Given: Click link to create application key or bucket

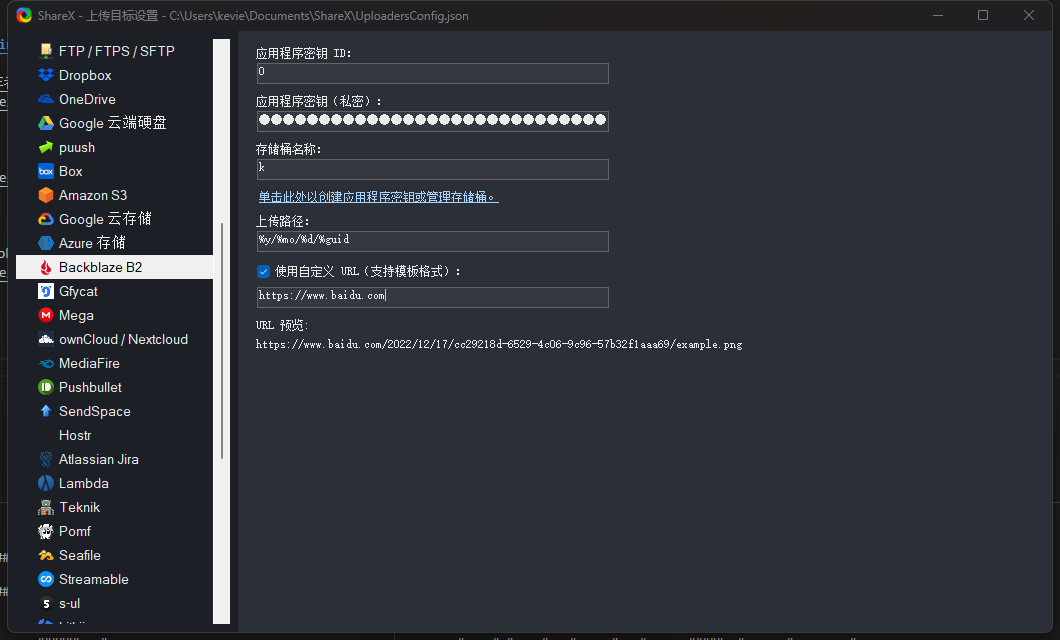Looking at the screenshot, I should tap(378, 197).
